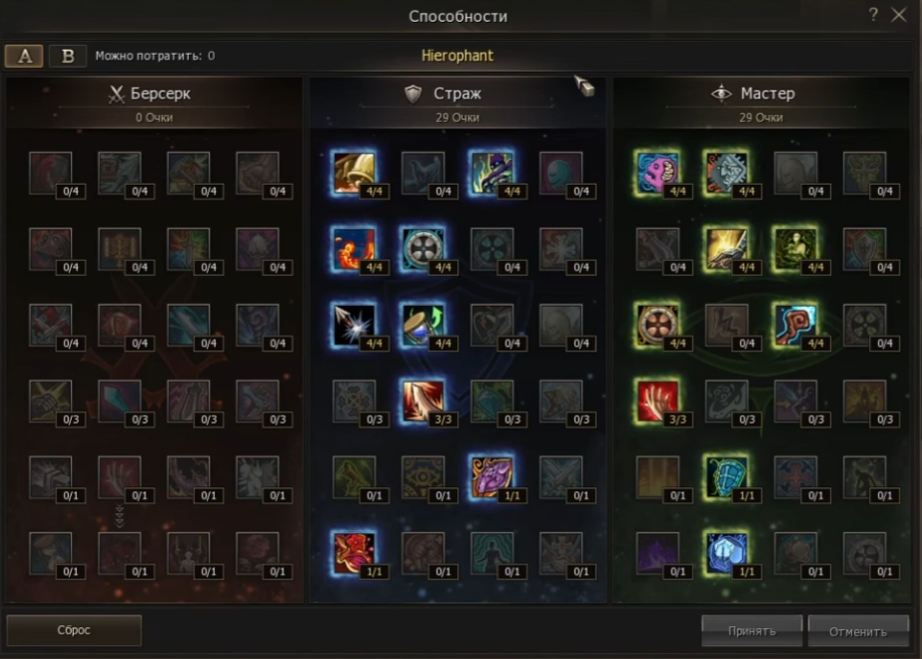The image size is (922, 659).
Task: Click the red hand skill with 3/3
Action: click(x=657, y=401)
